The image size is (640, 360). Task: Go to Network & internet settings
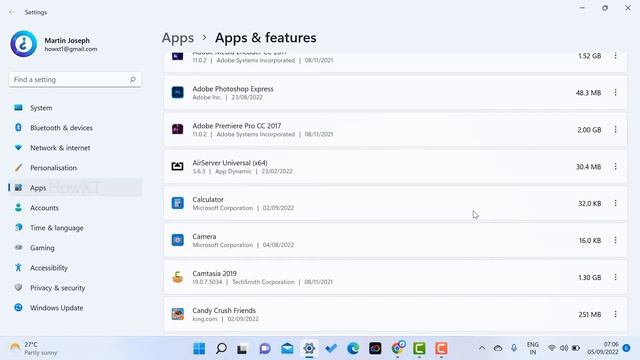pyautogui.click(x=75, y=148)
